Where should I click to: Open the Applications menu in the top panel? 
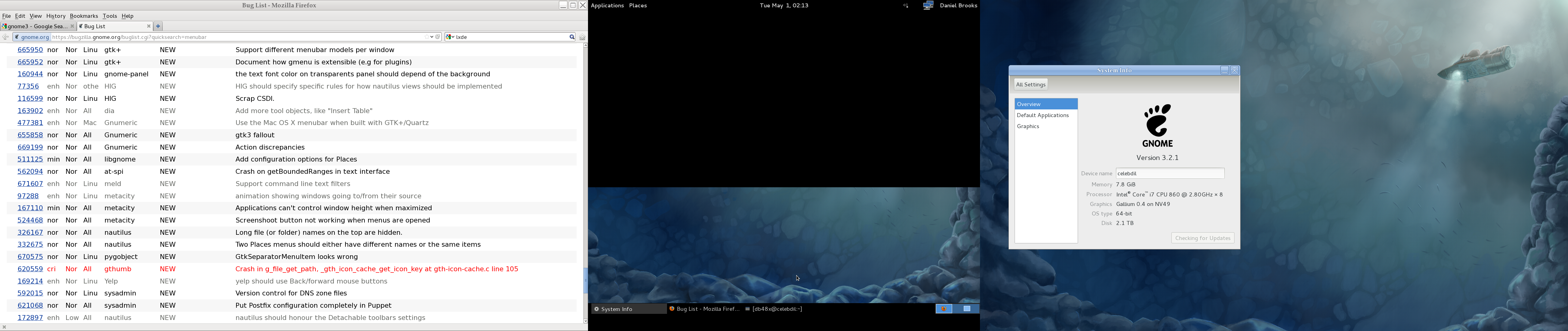point(608,6)
